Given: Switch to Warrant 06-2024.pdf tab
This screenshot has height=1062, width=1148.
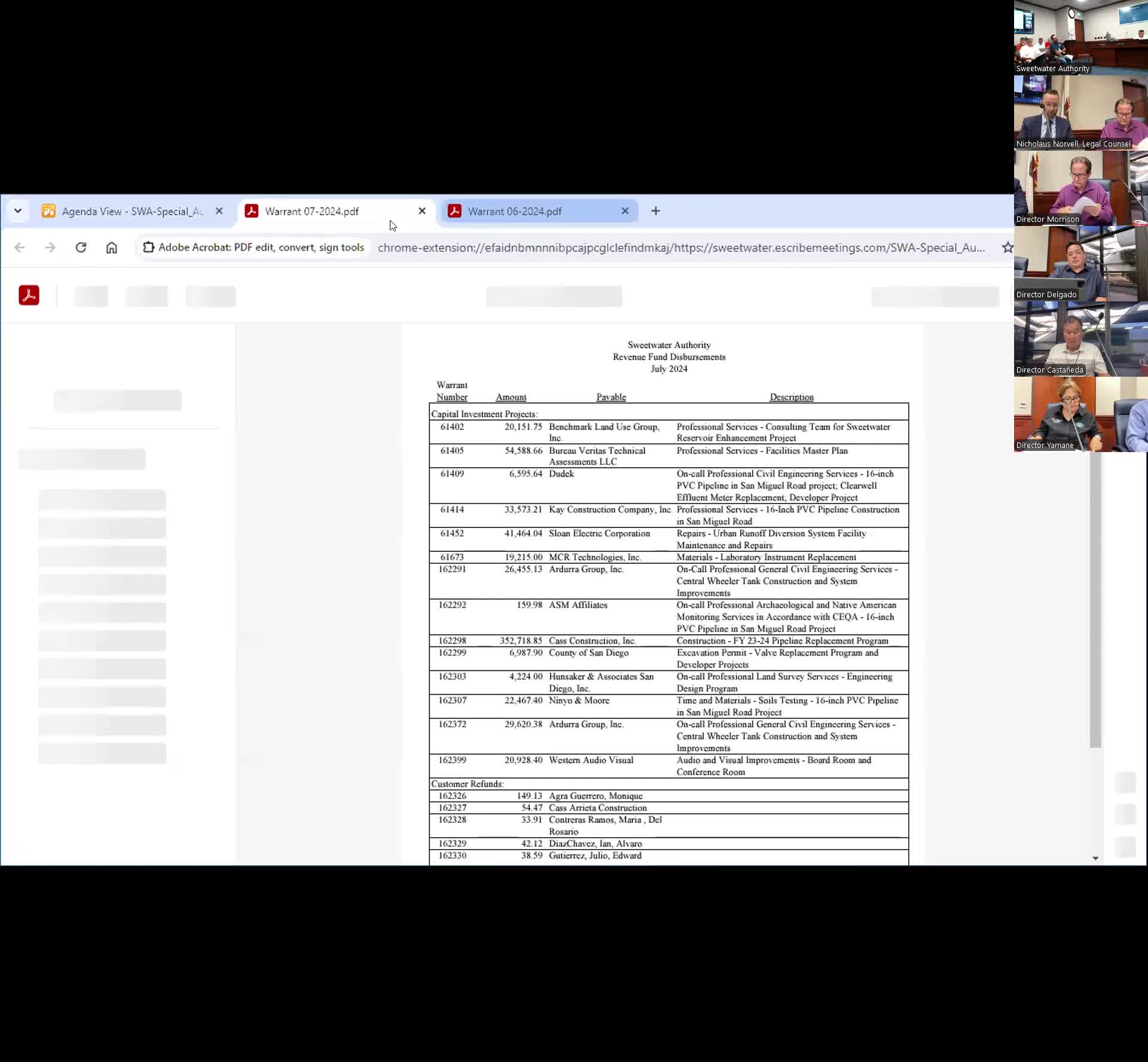Looking at the screenshot, I should (x=514, y=211).
